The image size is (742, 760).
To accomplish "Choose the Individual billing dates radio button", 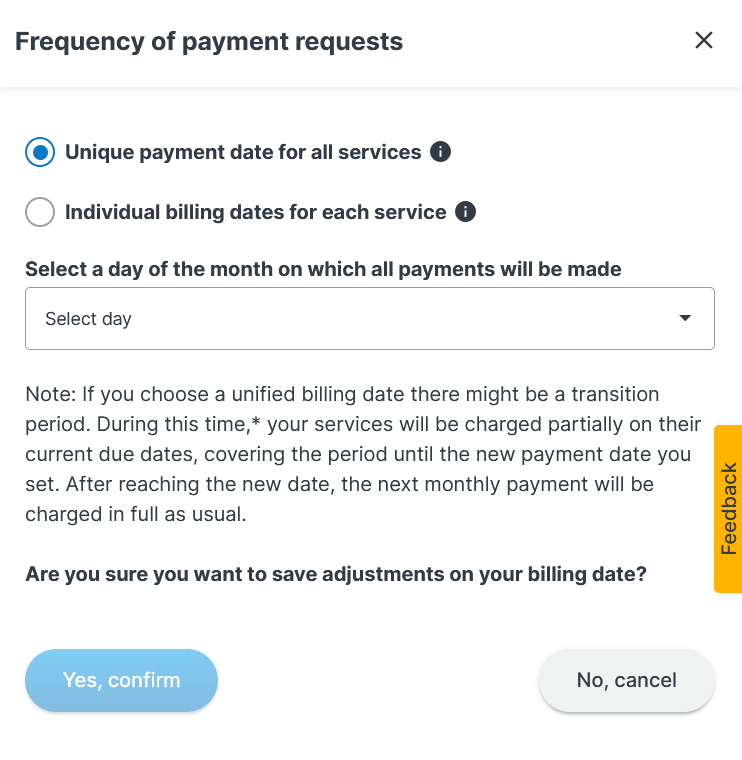I will (x=40, y=212).
